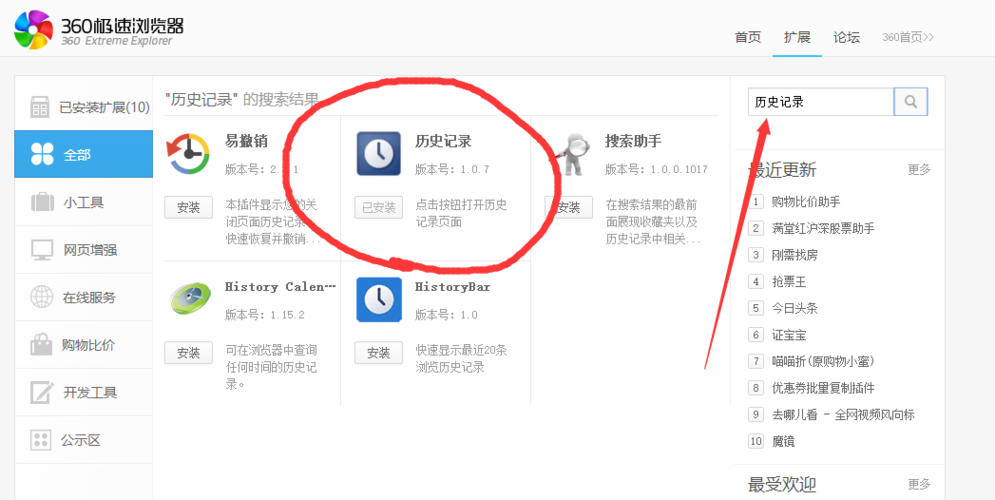
Task: Click the 易撤销 extension icon
Action: [188, 154]
